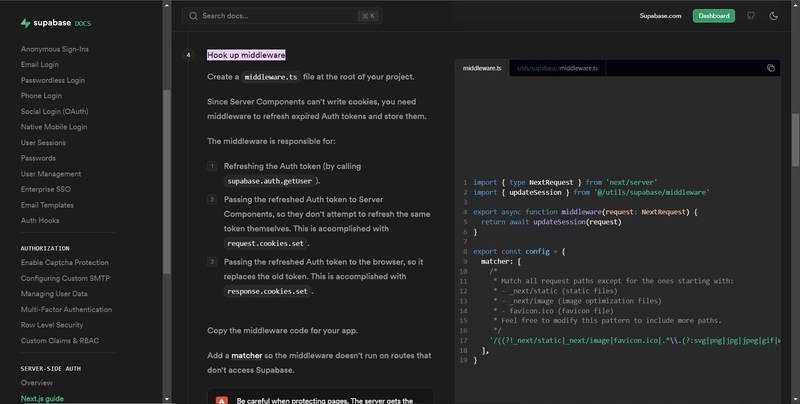Copy code with the clipboard icon
This screenshot has width=800, height=404.
(770, 68)
